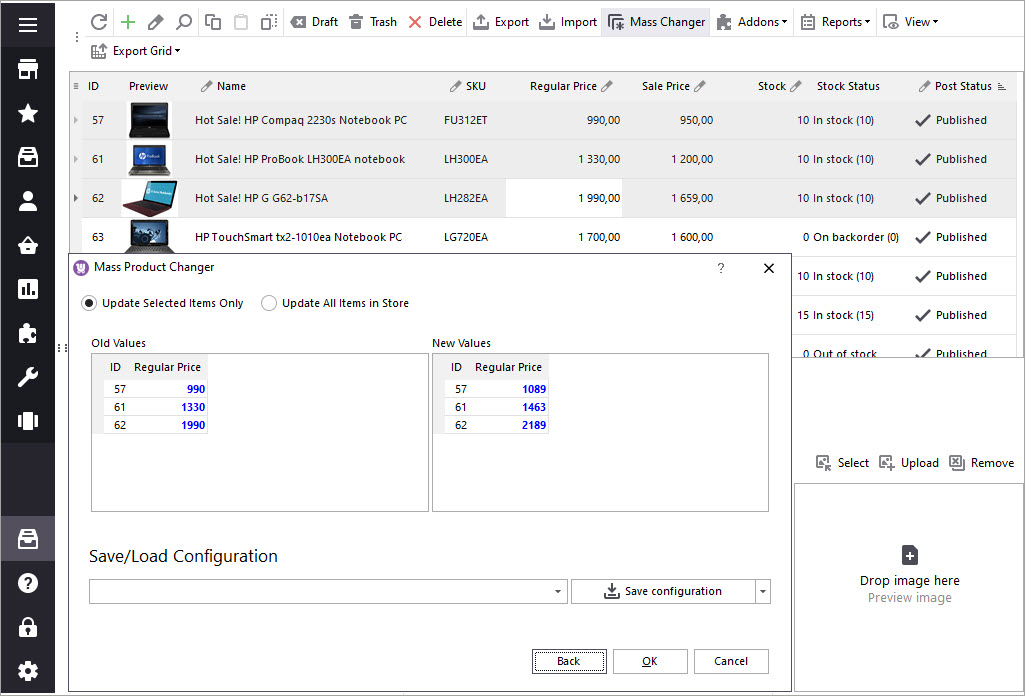Click the green Add product plus icon
The image size is (1025, 696).
(x=127, y=22)
